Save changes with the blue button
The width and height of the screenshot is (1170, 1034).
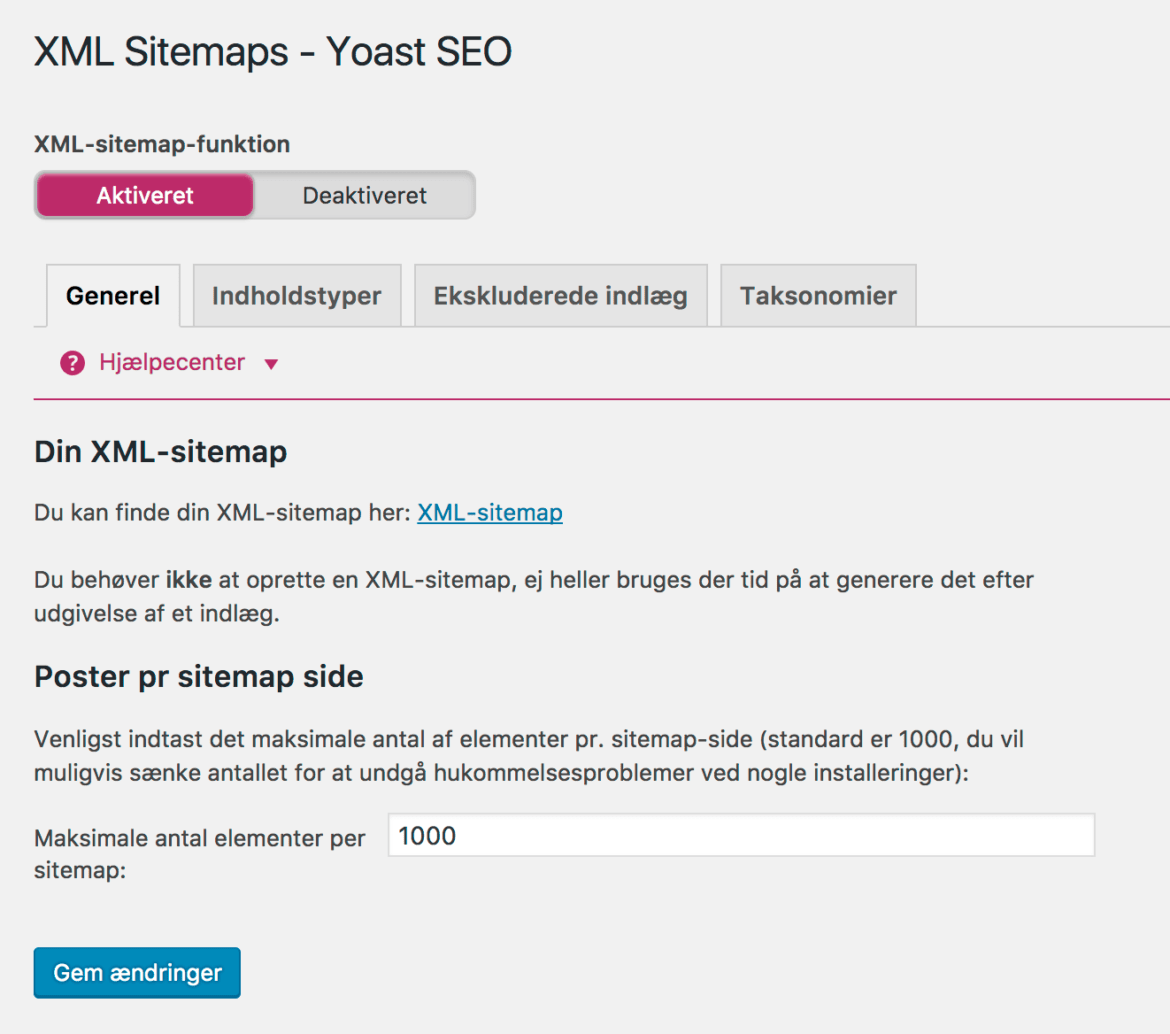pos(136,972)
